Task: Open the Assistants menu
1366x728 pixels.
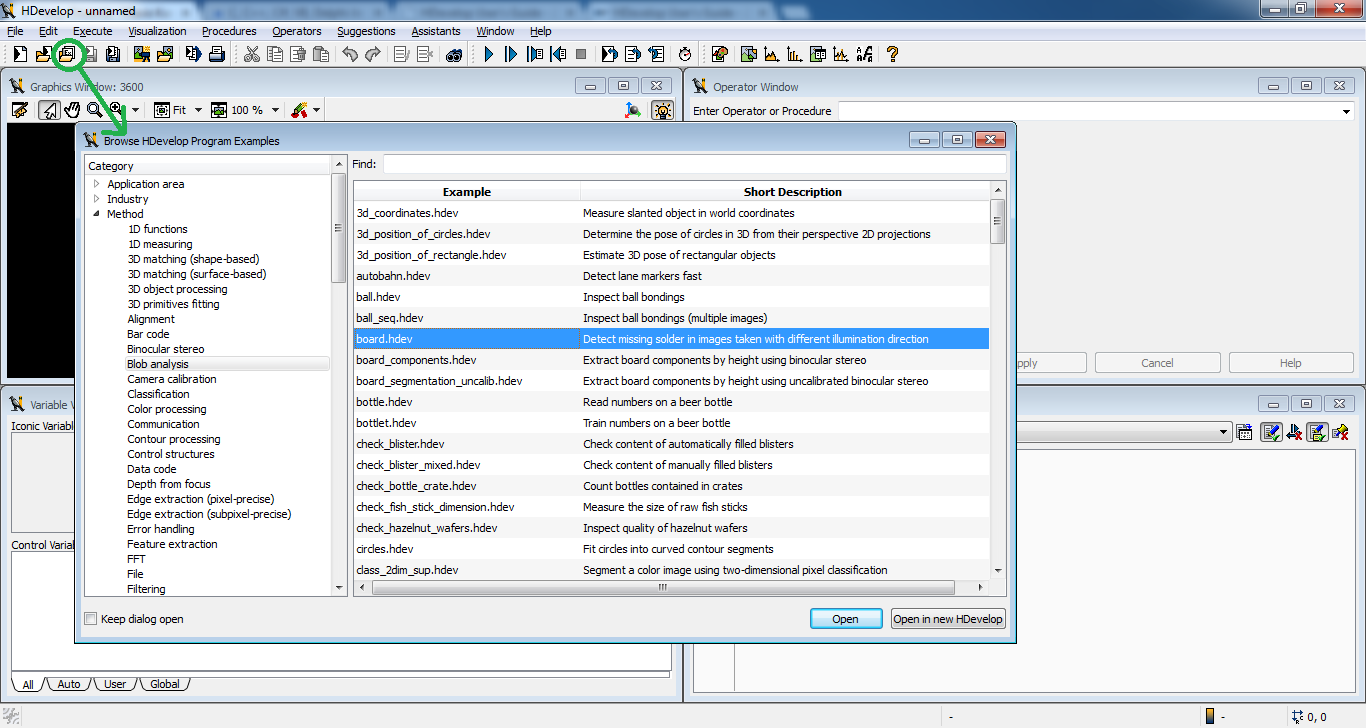Action: pyautogui.click(x=436, y=31)
